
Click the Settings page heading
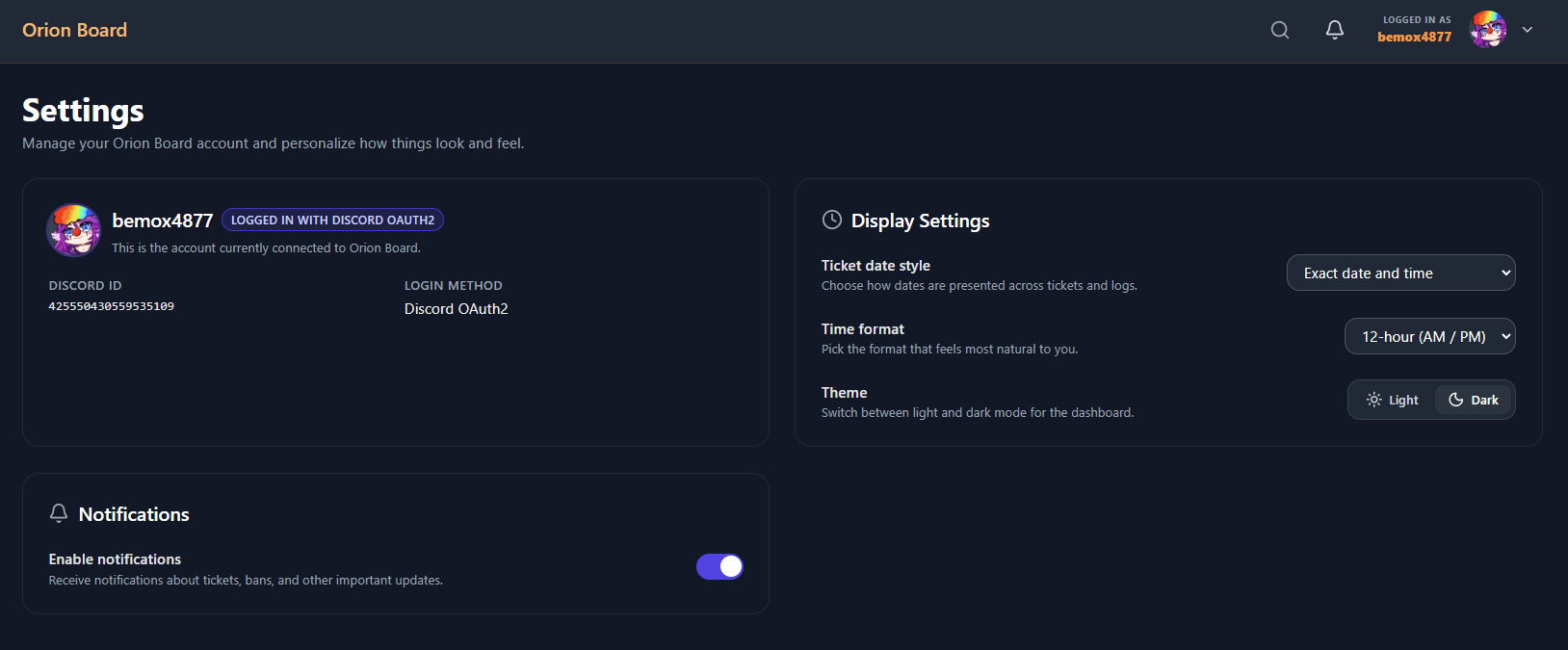pos(83,111)
